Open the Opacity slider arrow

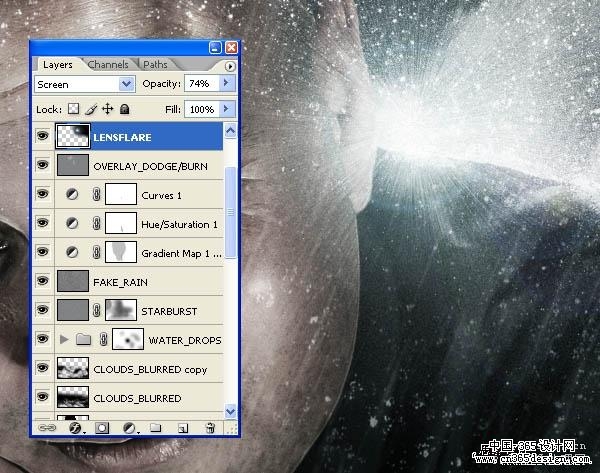click(227, 83)
